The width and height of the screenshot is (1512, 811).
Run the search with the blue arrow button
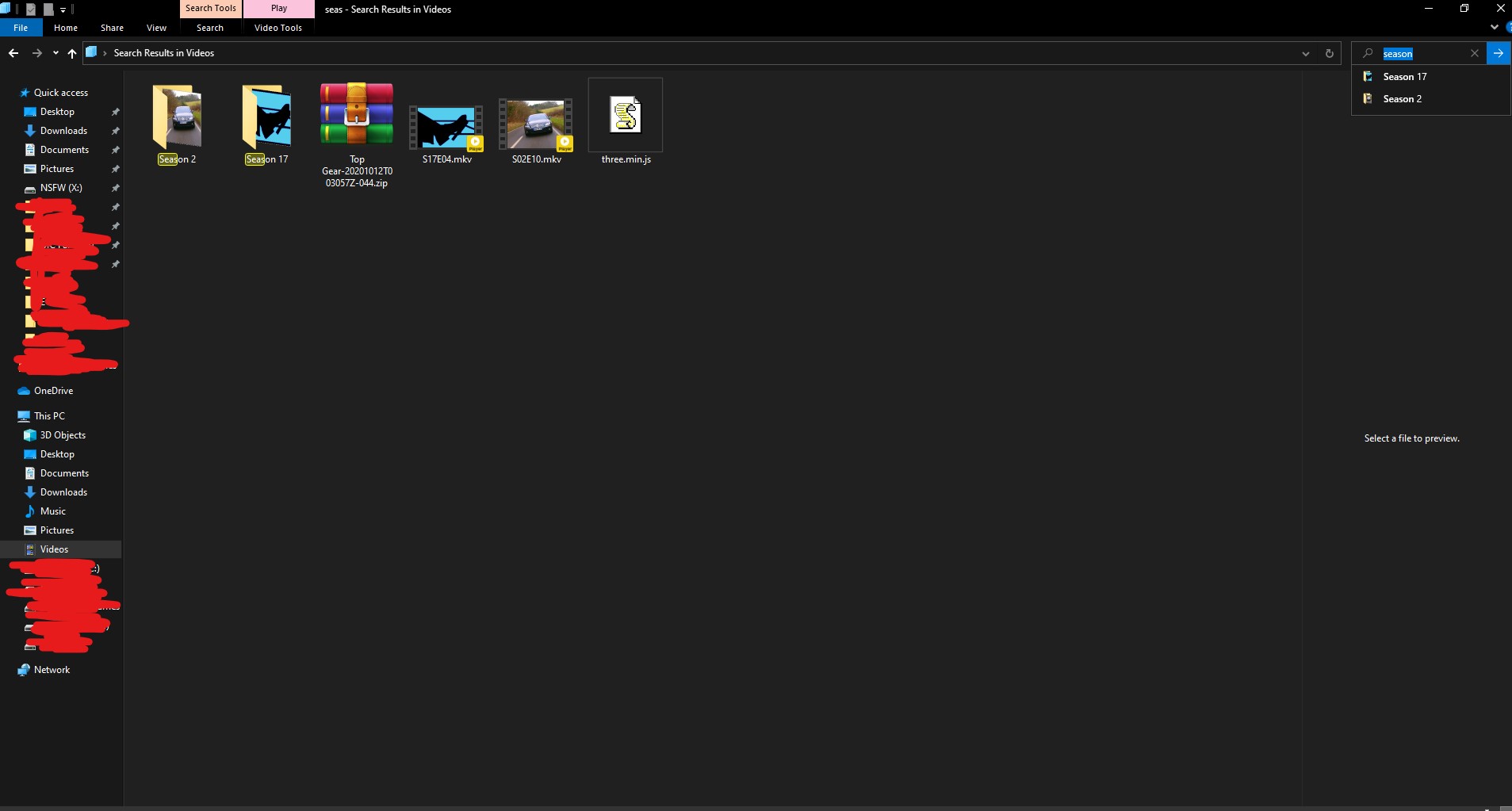tap(1499, 54)
